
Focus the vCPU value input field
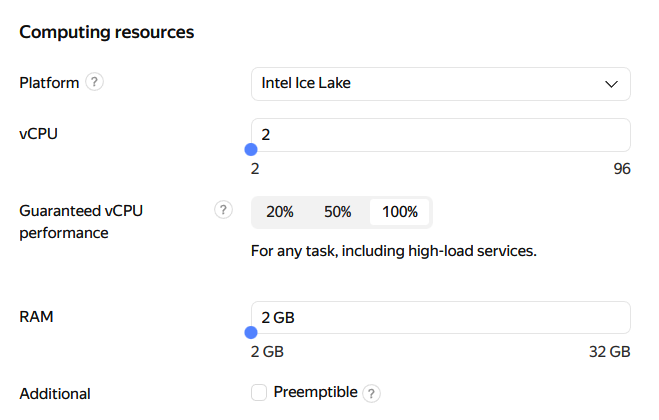440,134
